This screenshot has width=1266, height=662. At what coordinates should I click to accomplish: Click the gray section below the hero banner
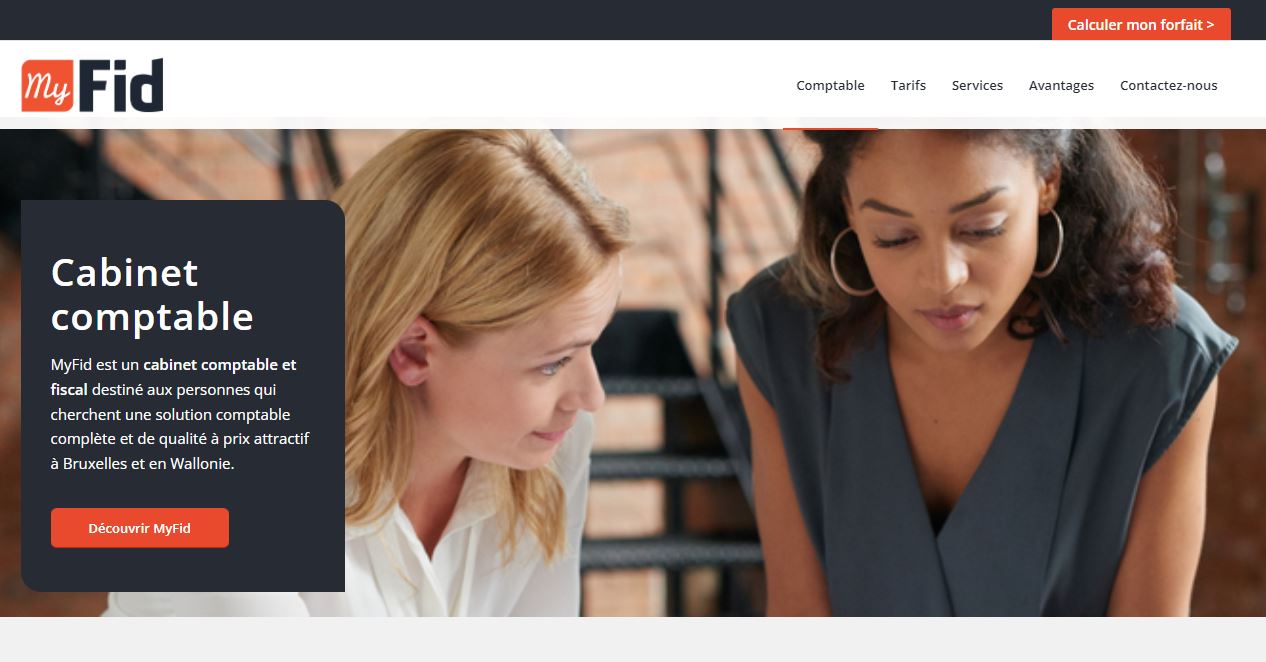pyautogui.click(x=633, y=640)
